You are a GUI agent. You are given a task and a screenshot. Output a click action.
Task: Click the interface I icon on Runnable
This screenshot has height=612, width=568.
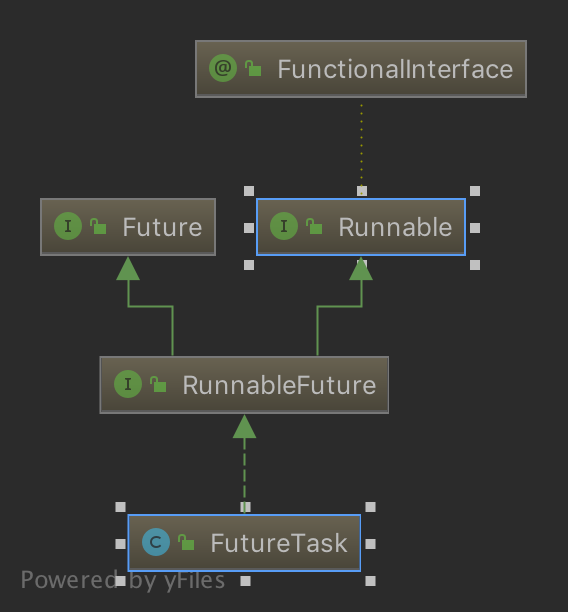284,226
